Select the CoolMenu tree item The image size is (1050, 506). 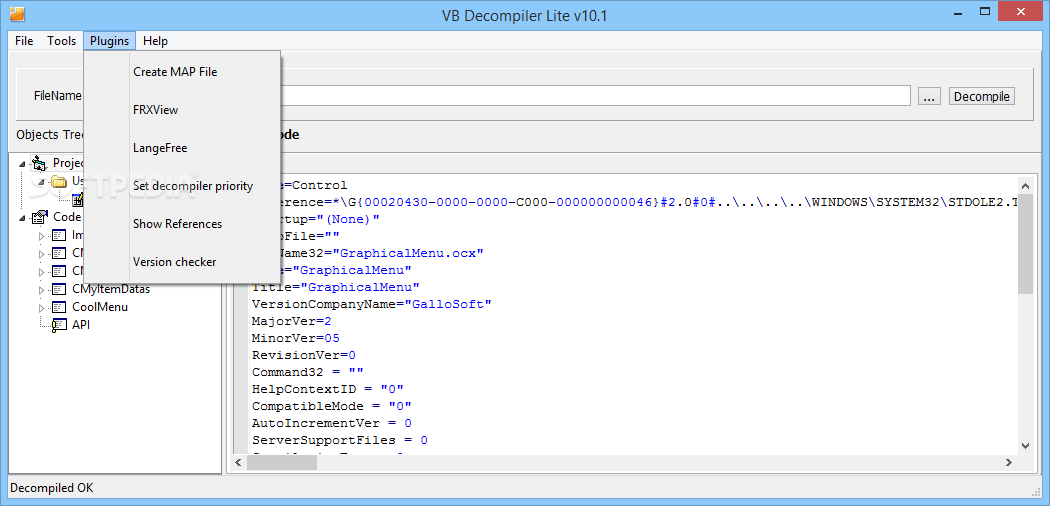click(x=100, y=307)
